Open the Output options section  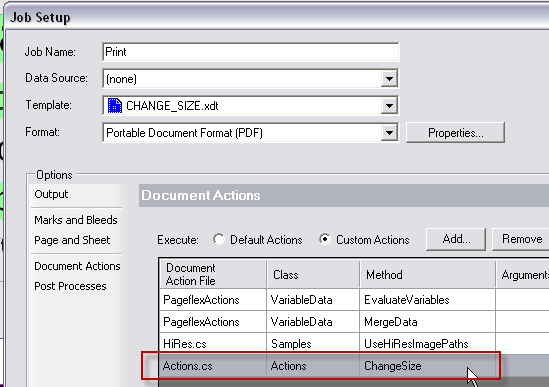[51, 194]
